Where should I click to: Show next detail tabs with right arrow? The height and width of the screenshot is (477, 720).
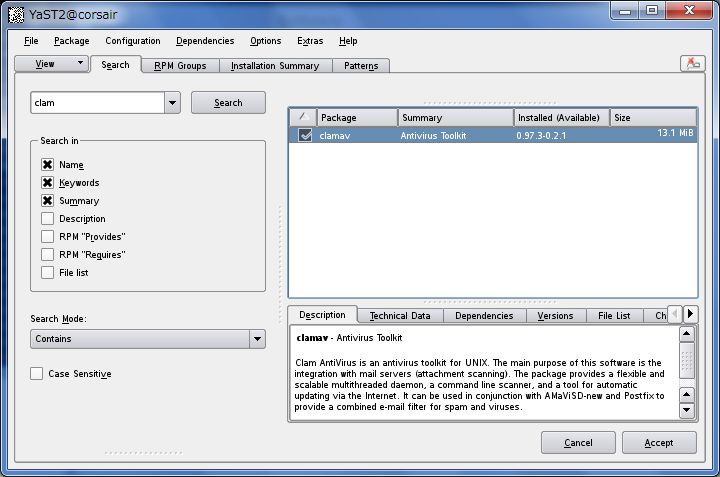[x=690, y=314]
